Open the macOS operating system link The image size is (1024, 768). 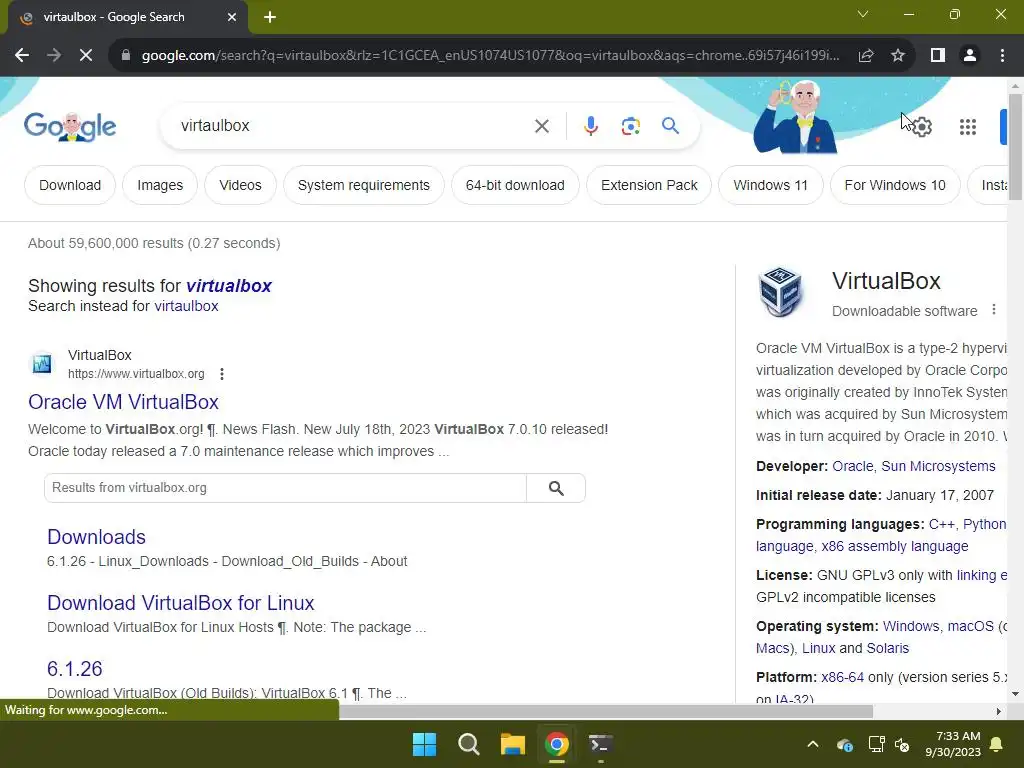(x=970, y=626)
